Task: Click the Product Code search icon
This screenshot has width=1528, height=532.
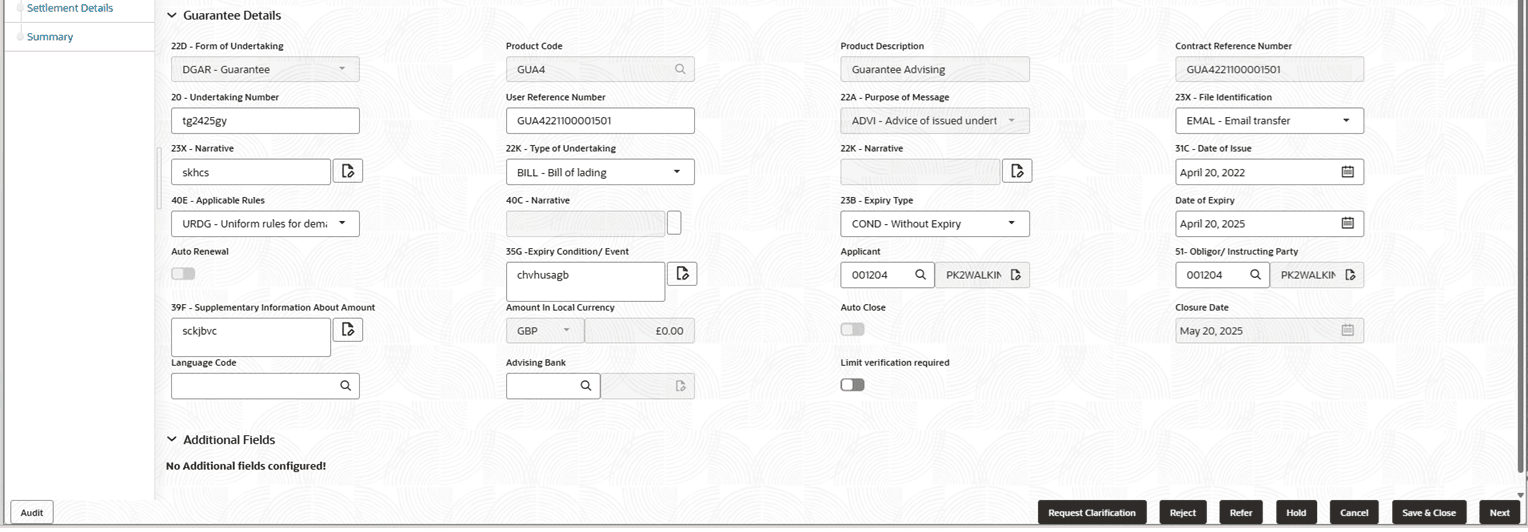Action: coord(680,69)
